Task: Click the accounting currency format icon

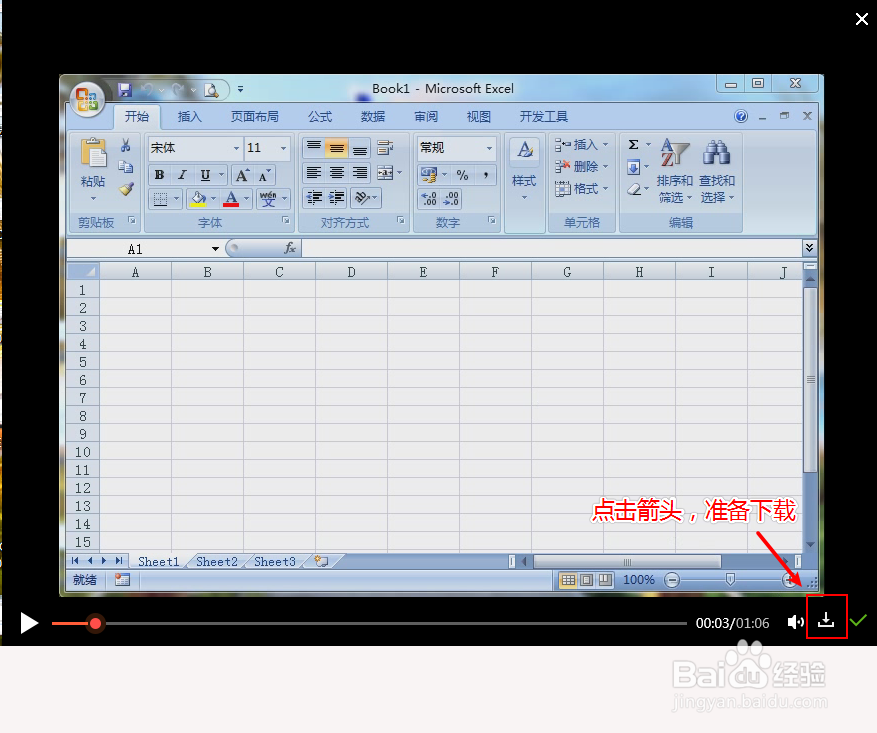Action: click(x=429, y=175)
